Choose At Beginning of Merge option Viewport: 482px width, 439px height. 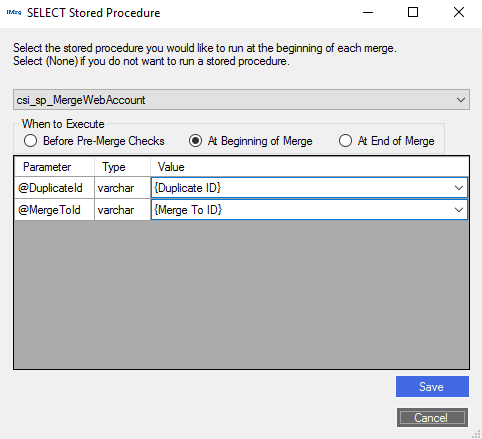coord(195,141)
